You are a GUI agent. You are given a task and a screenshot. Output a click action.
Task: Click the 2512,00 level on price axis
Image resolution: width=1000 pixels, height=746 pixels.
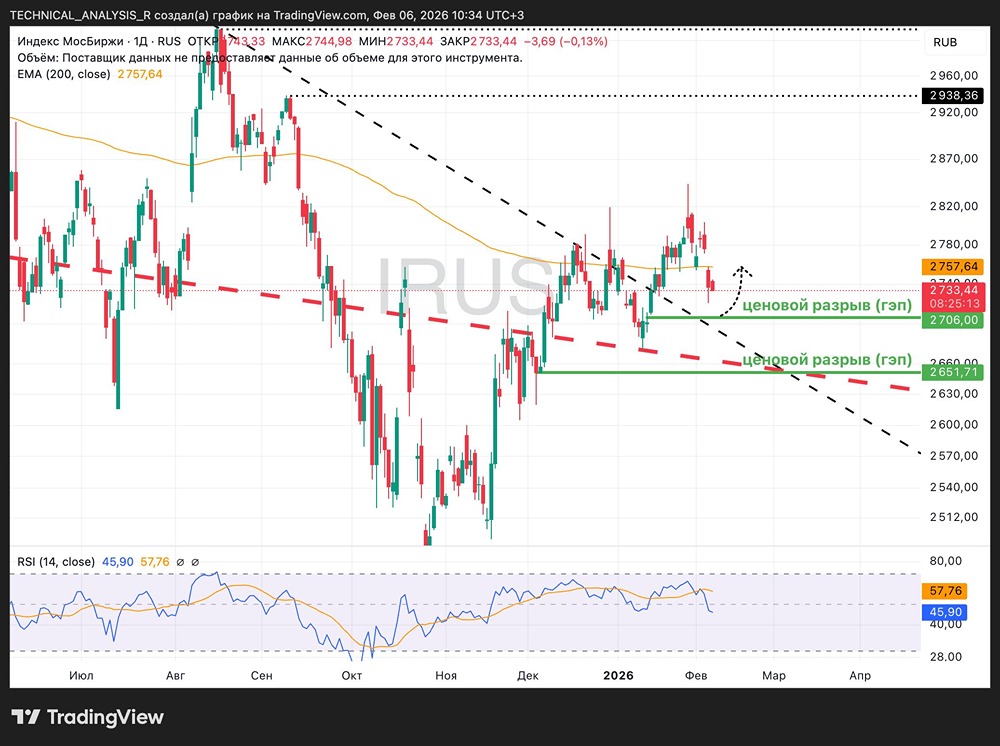tap(953, 516)
